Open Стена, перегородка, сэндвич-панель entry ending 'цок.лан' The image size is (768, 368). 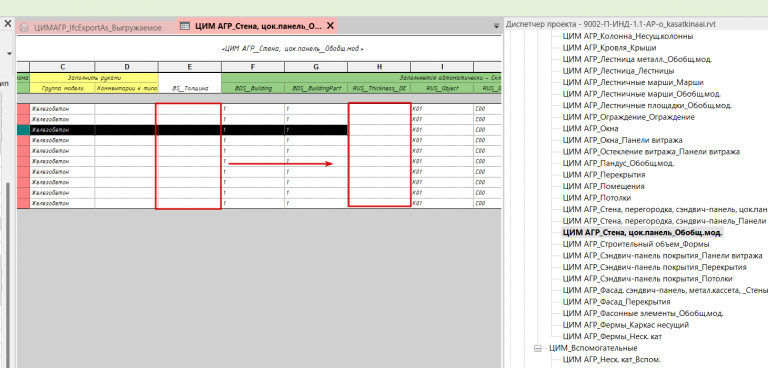664,210
